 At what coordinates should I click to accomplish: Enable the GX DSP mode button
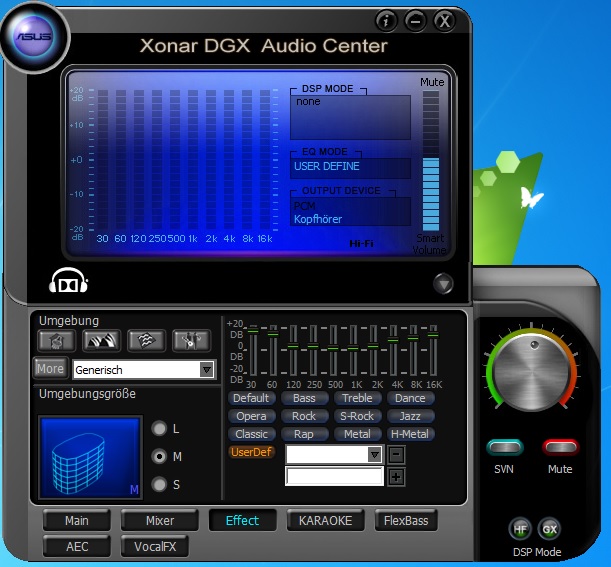point(549,529)
